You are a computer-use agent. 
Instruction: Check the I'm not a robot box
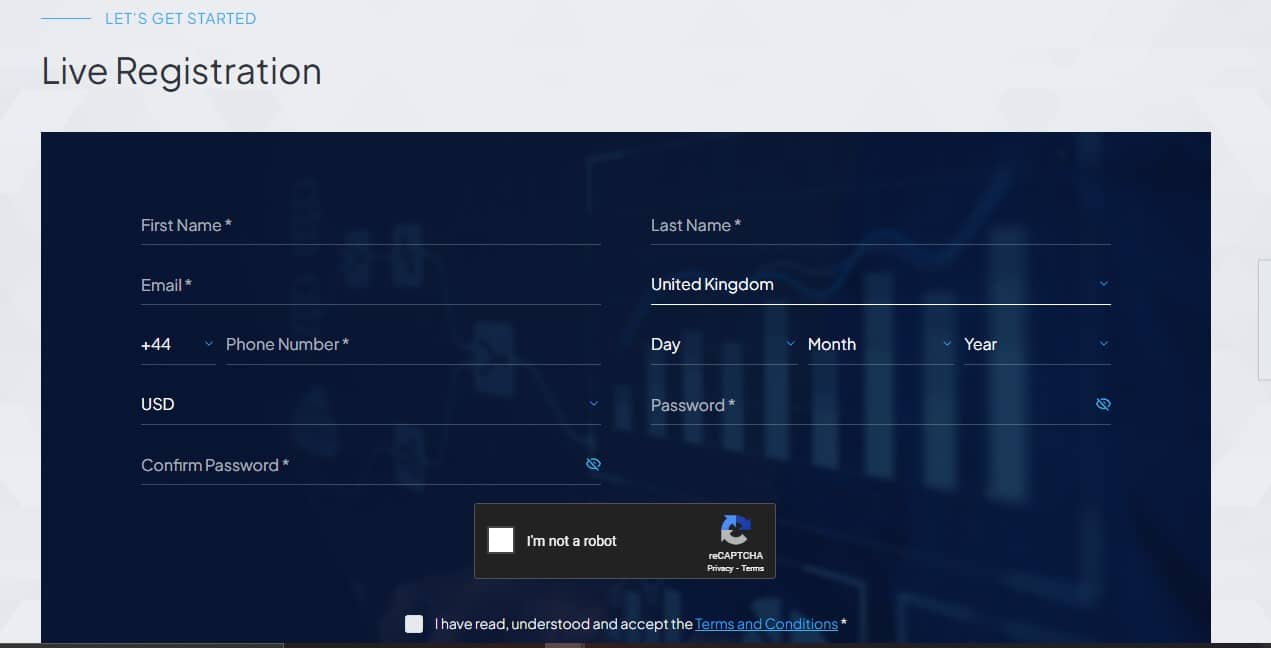501,540
